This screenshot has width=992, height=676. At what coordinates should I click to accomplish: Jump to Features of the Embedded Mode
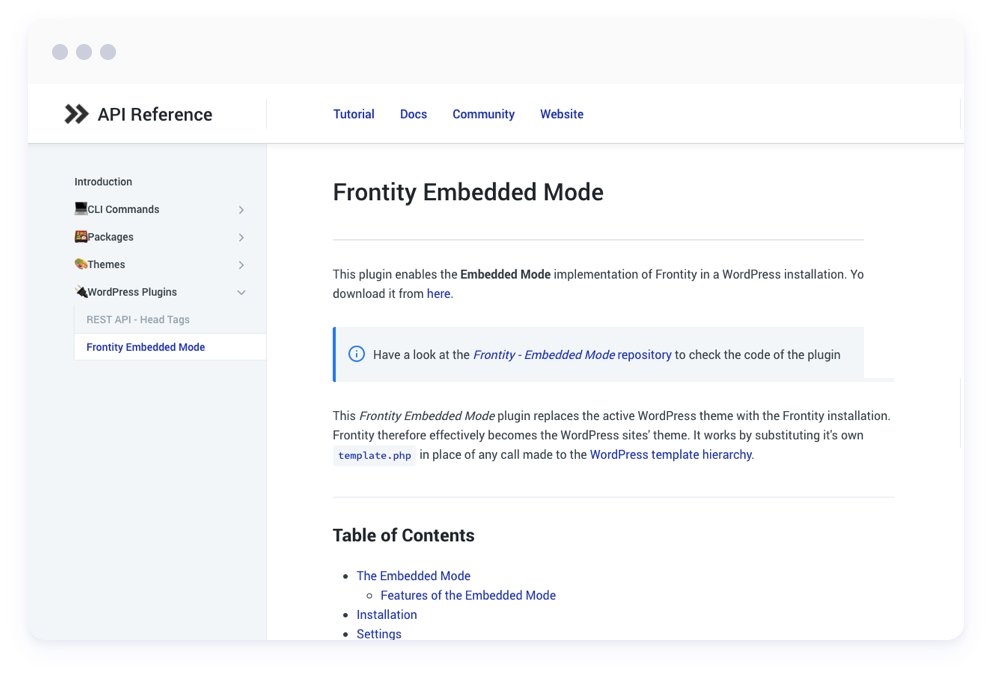[x=468, y=595]
